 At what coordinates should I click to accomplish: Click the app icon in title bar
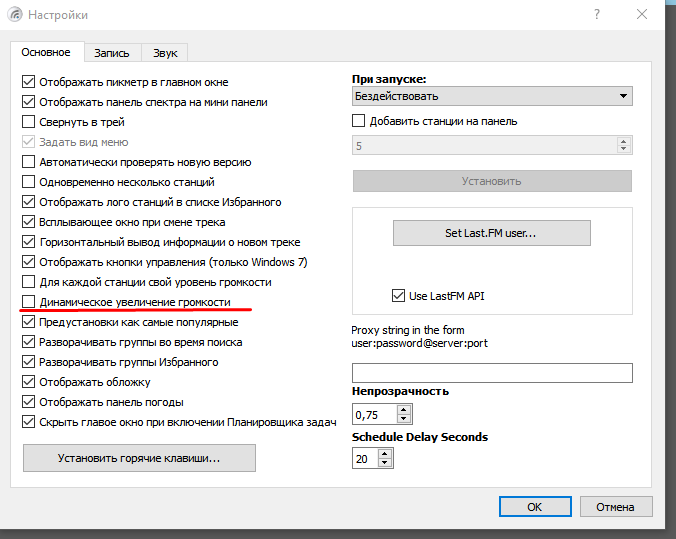[15, 15]
